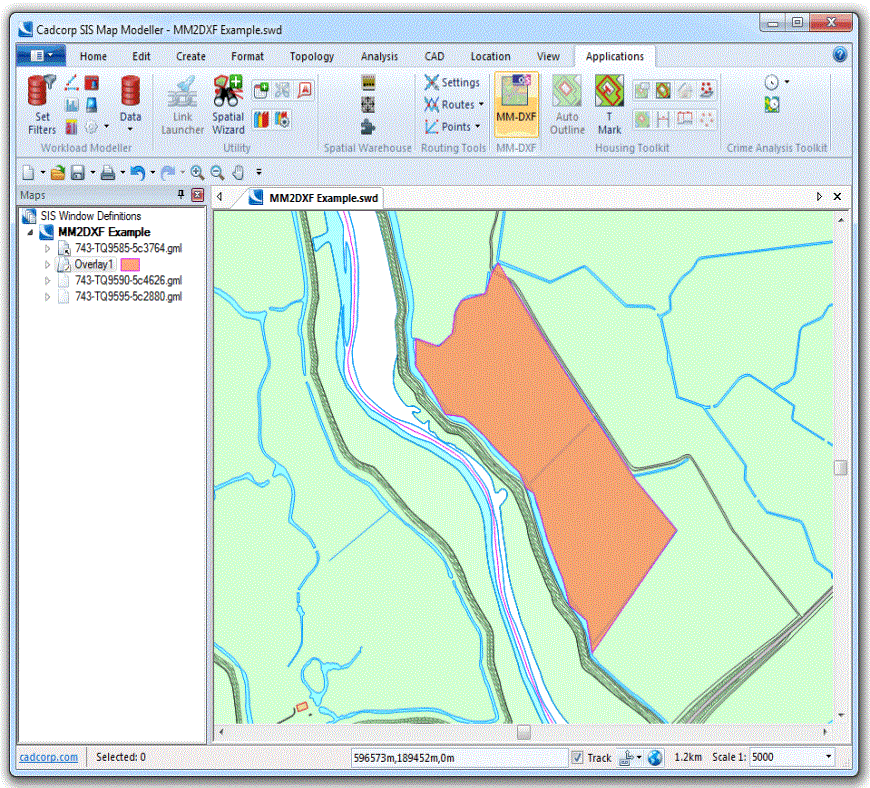Click the chart icon in Workload Modeller
The height and width of the screenshot is (788, 870).
(x=72, y=105)
